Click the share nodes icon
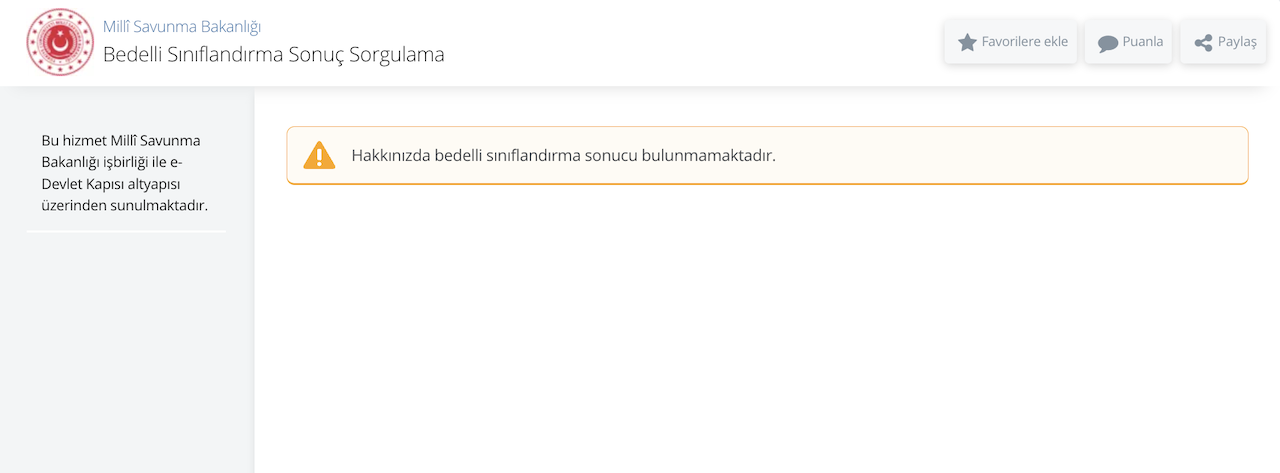The image size is (1280, 473). tap(1203, 43)
